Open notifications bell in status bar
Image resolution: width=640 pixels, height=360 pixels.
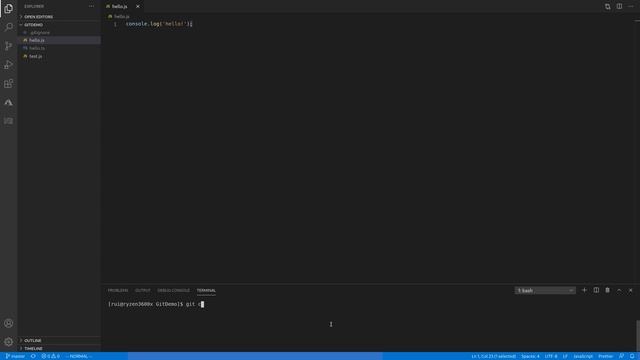632,356
